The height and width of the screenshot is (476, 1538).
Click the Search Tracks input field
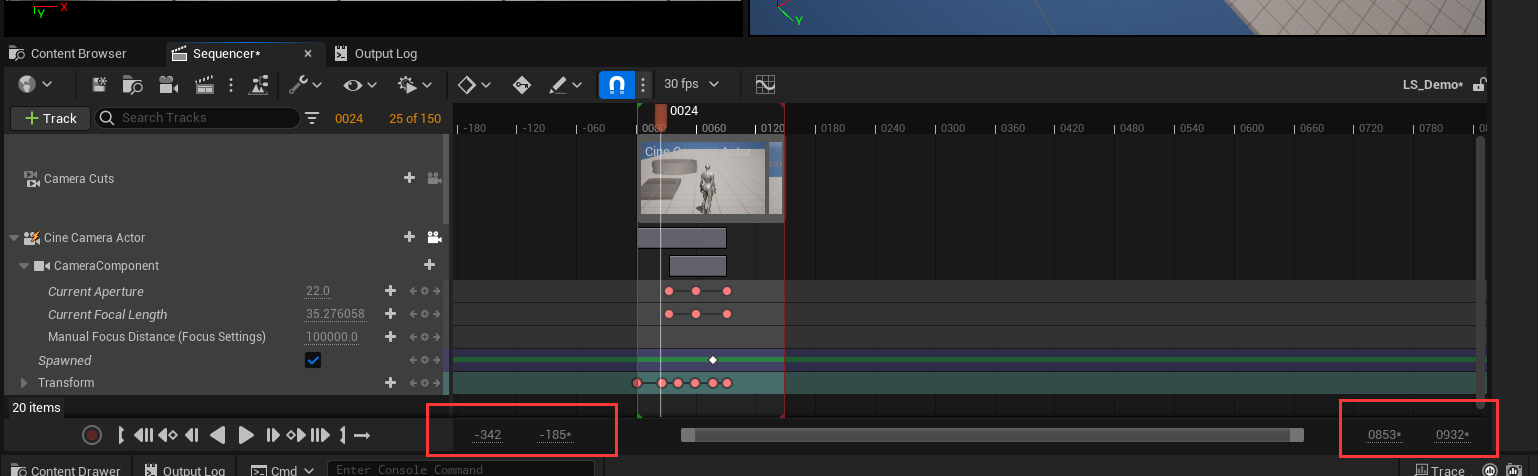(x=205, y=118)
